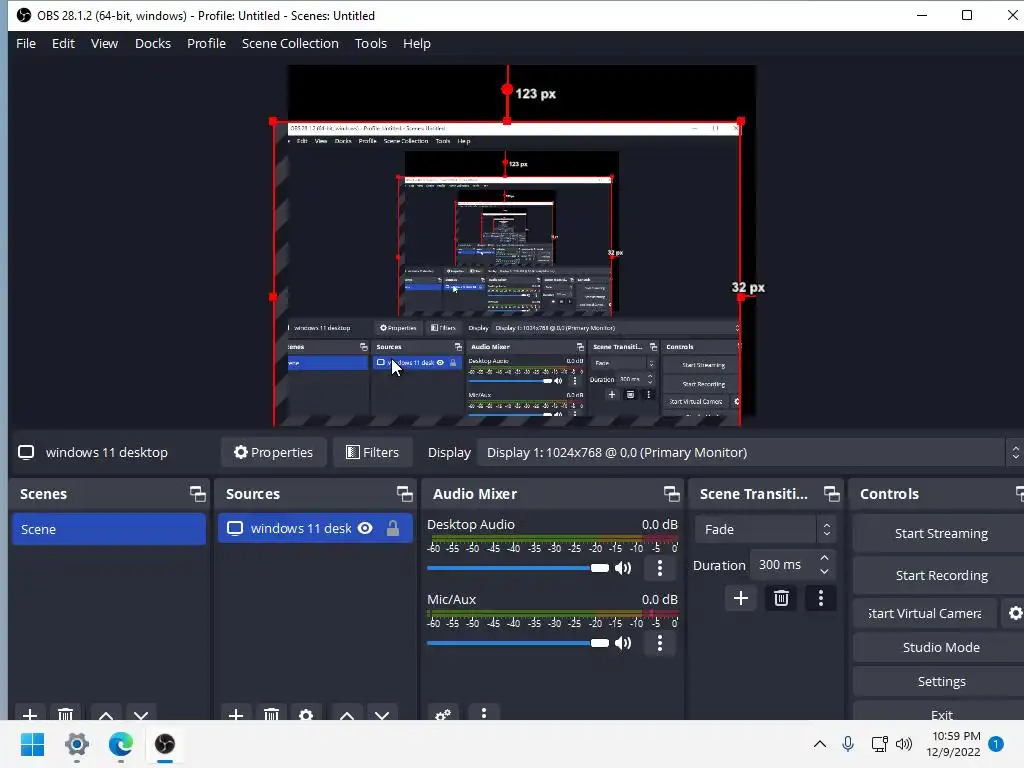Remove selected scene with trash icon
This screenshot has width=1024, height=768.
(65, 714)
